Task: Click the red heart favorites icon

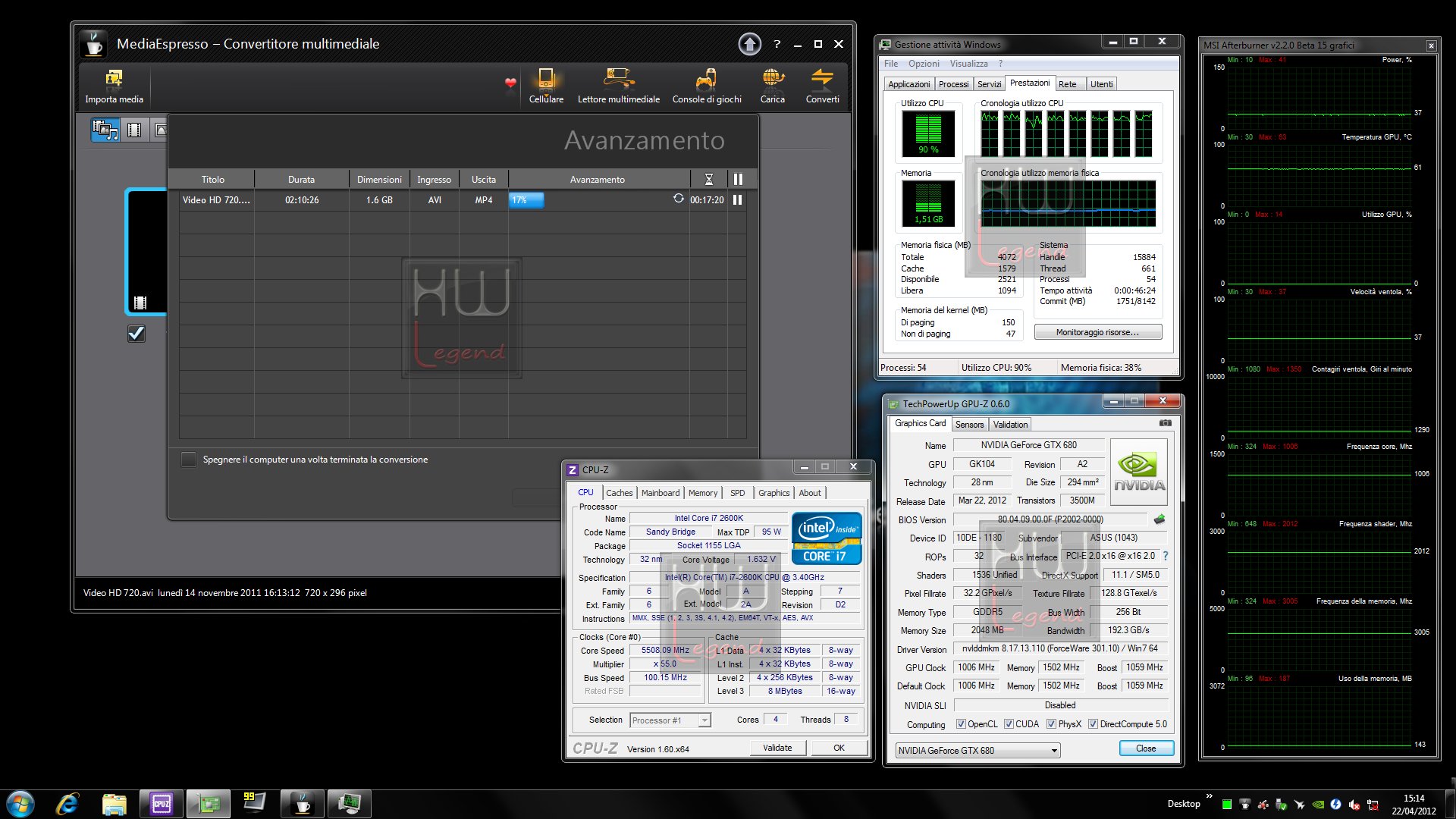Action: pos(510,83)
